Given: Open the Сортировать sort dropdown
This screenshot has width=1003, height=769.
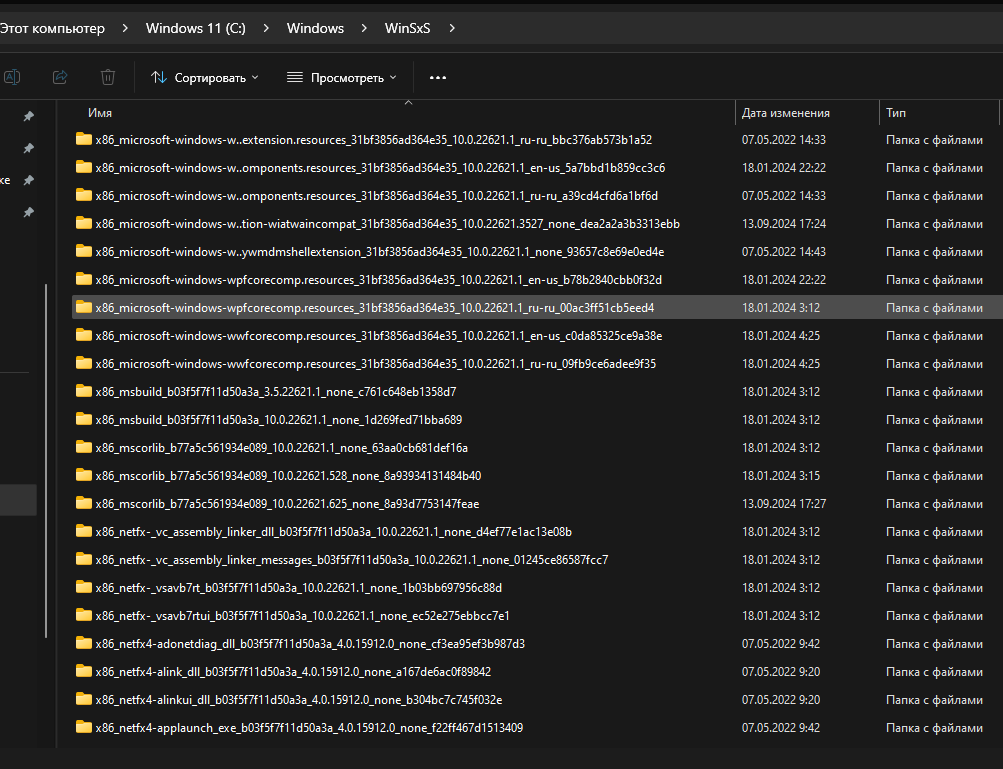Looking at the screenshot, I should click(x=205, y=77).
